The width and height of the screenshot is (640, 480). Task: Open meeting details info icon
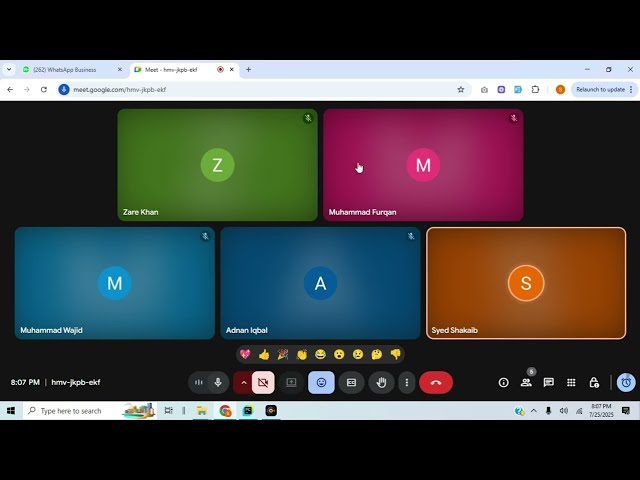503,382
